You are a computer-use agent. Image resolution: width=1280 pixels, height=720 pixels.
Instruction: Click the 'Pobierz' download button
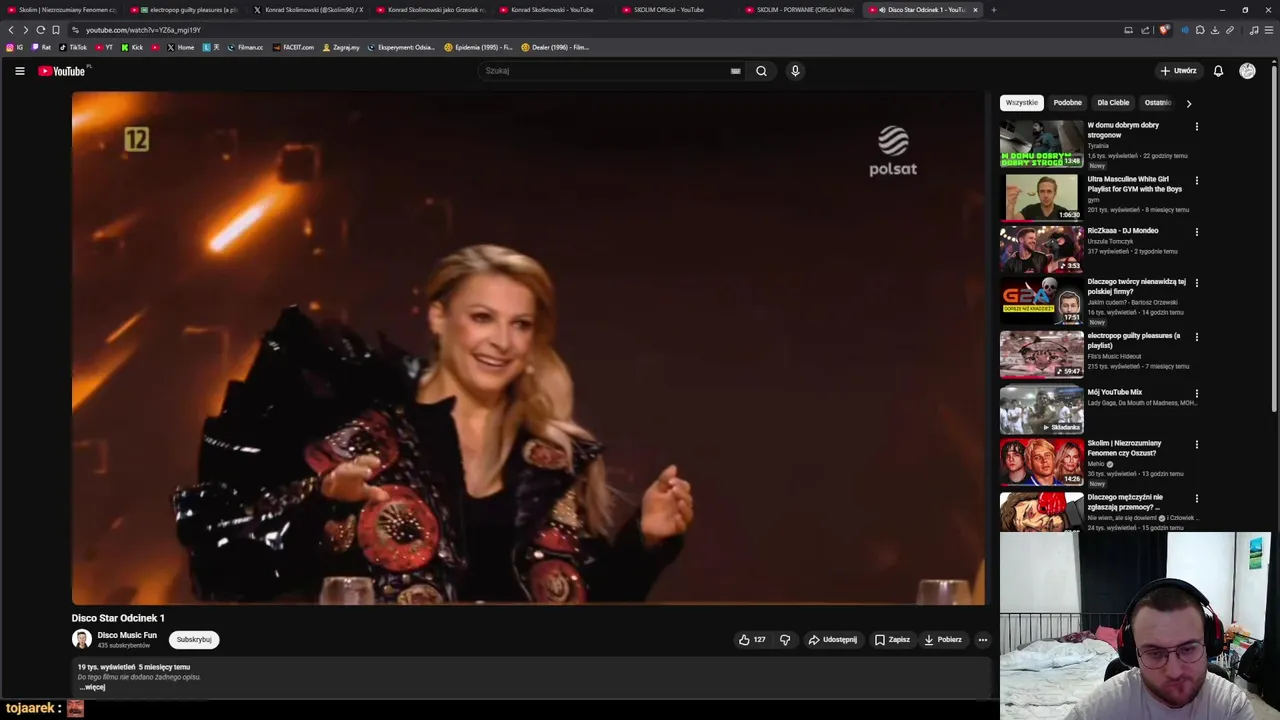pyautogui.click(x=942, y=640)
